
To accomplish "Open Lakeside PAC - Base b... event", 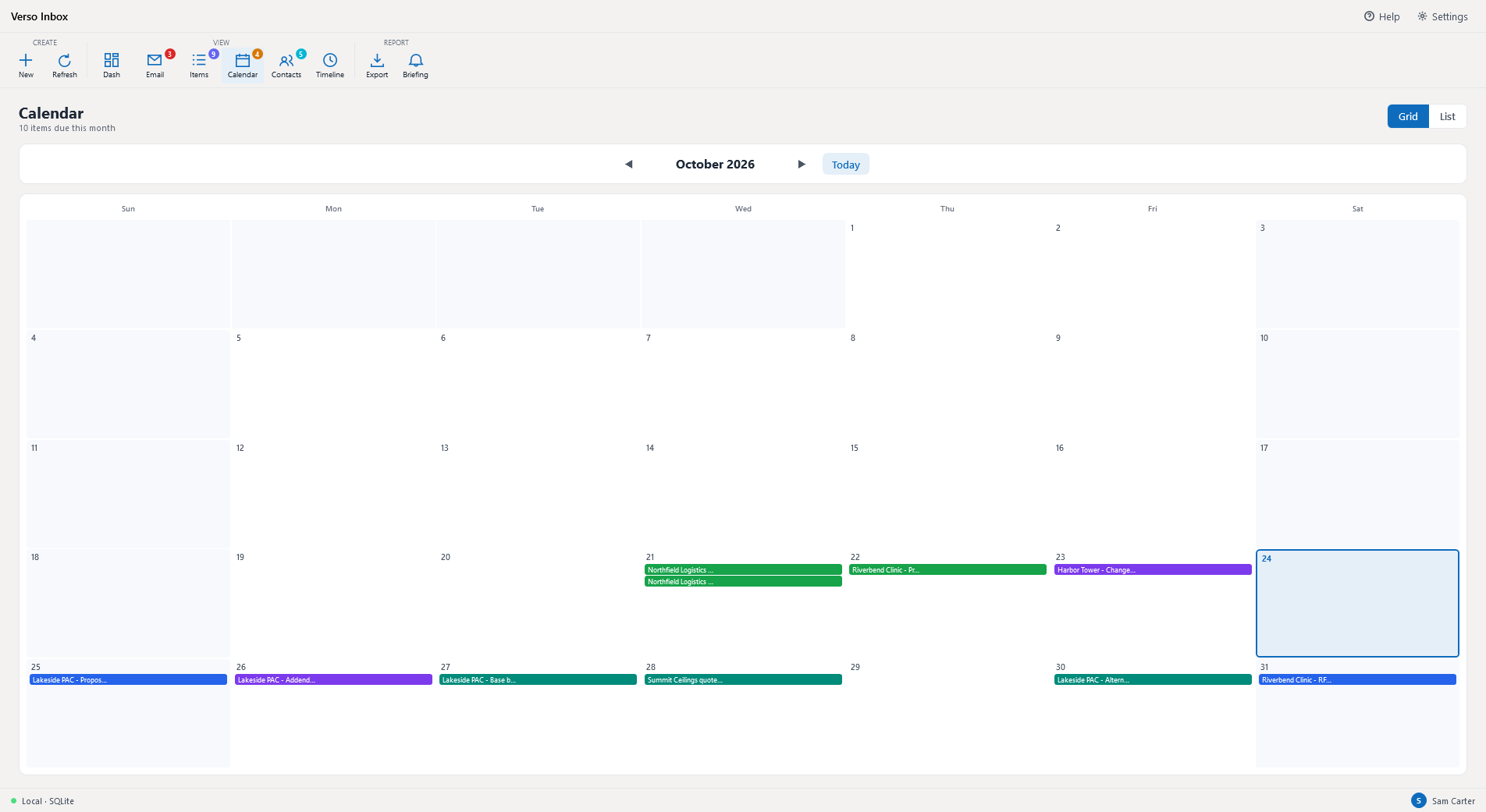I will pos(538,680).
